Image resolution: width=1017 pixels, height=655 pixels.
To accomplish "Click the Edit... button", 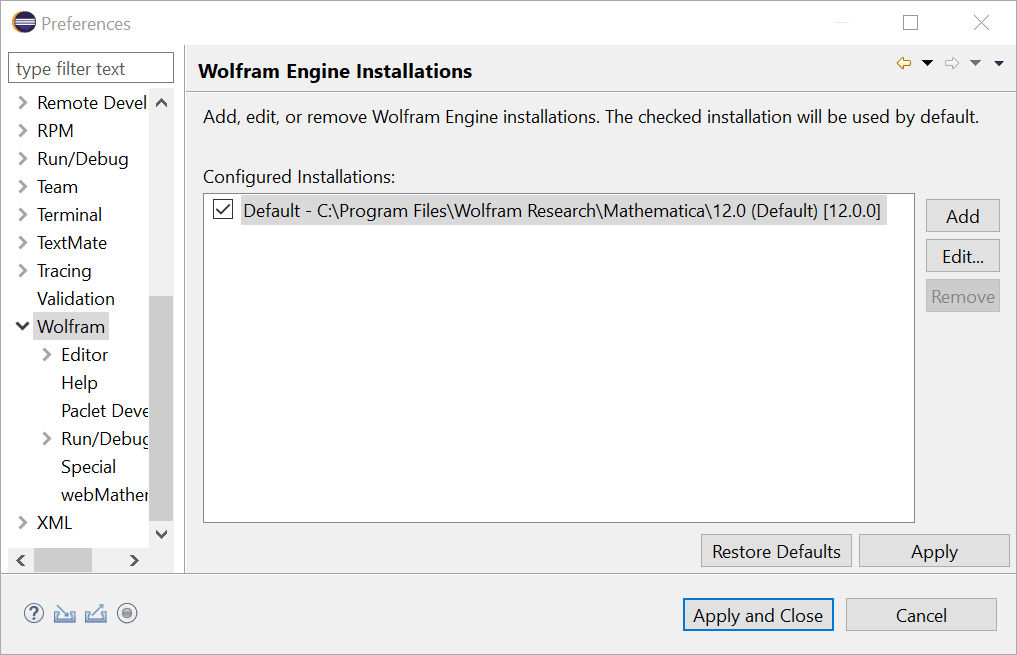I will coord(963,256).
